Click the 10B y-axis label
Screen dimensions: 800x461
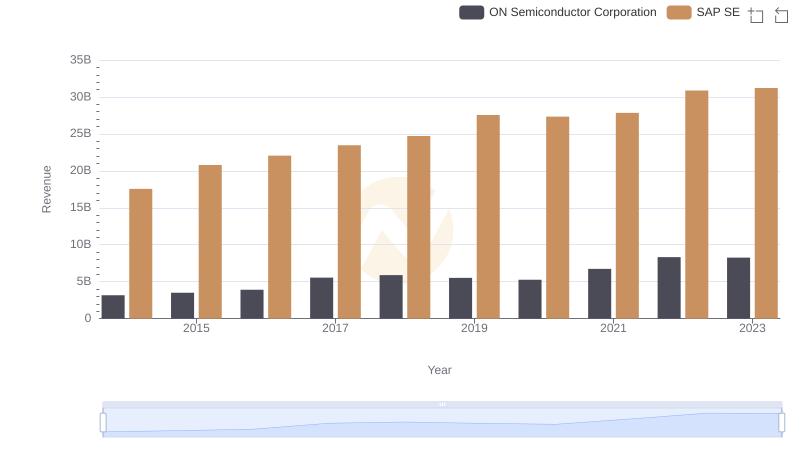[x=81, y=244]
